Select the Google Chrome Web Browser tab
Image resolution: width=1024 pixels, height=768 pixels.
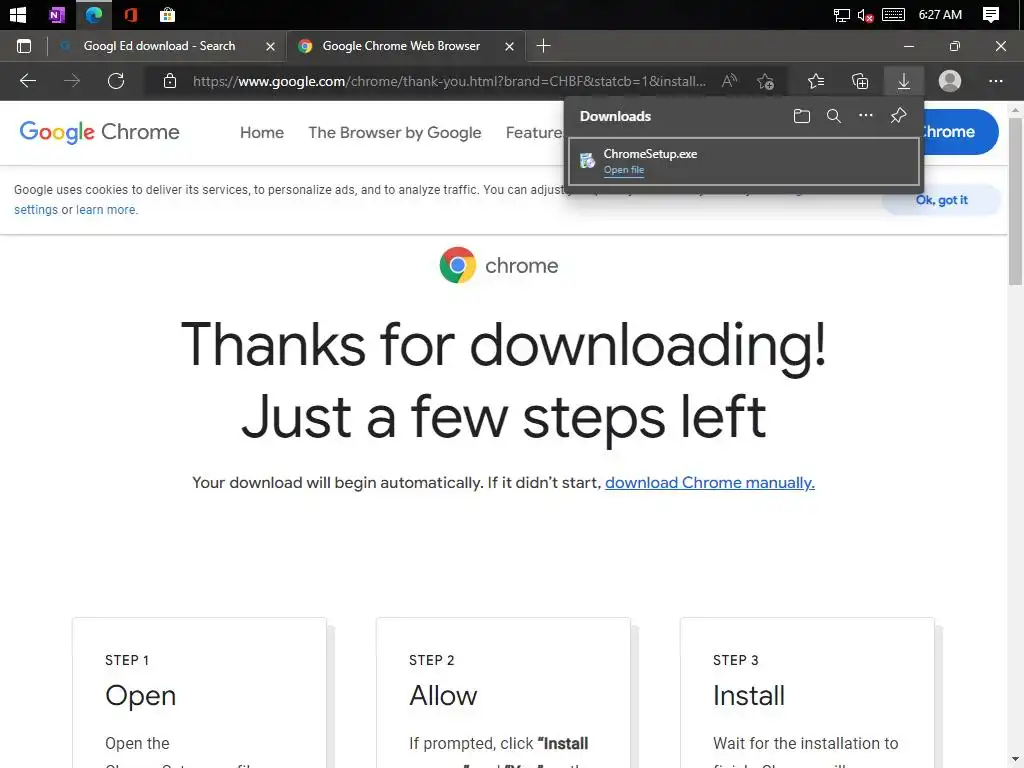coord(402,46)
